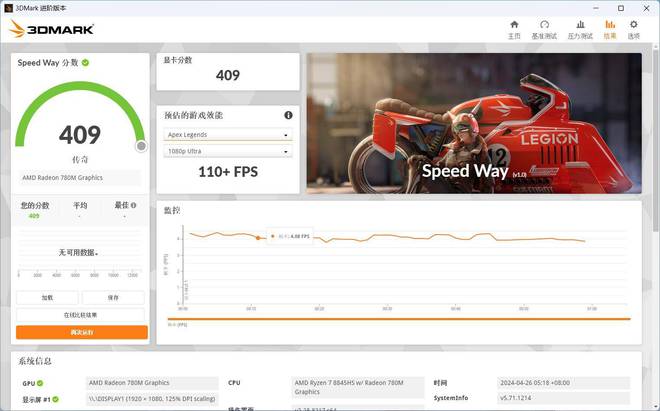Click the estimated game performance info icon

point(288,115)
